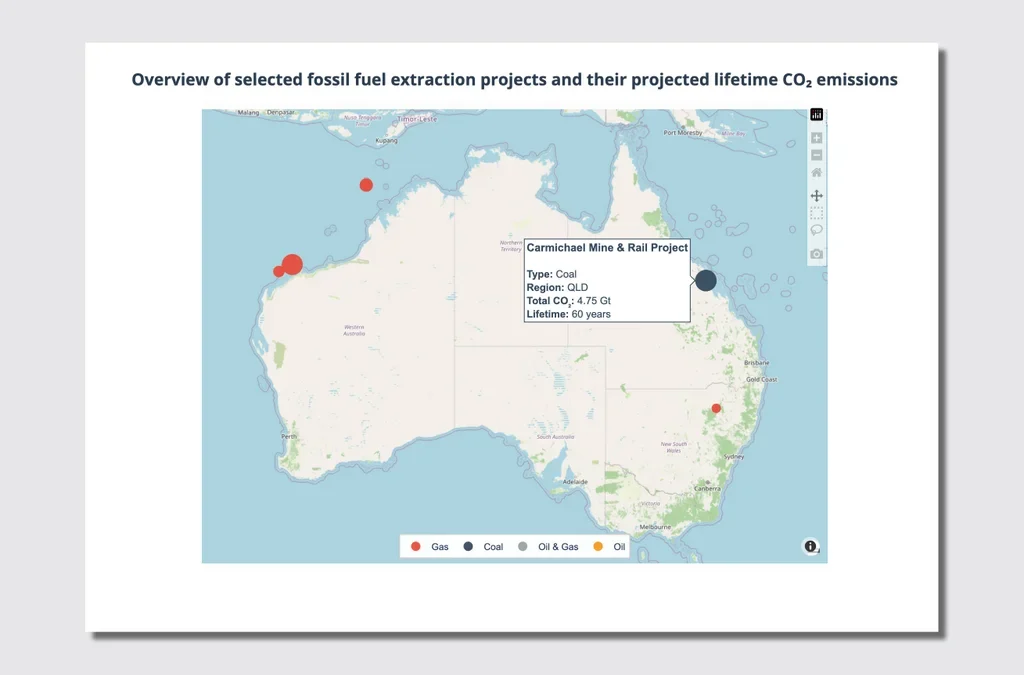Toggle the orange Oil legend entry

click(x=609, y=546)
